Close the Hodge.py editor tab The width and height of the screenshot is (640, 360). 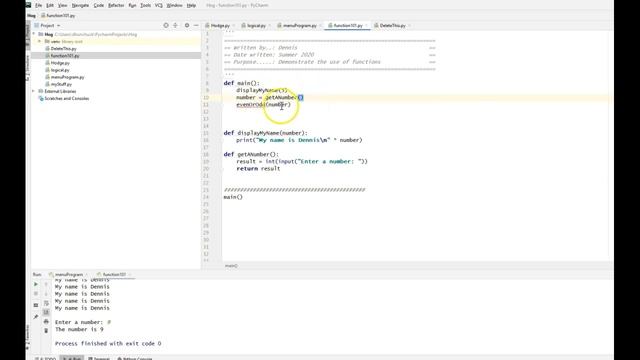coord(233,25)
